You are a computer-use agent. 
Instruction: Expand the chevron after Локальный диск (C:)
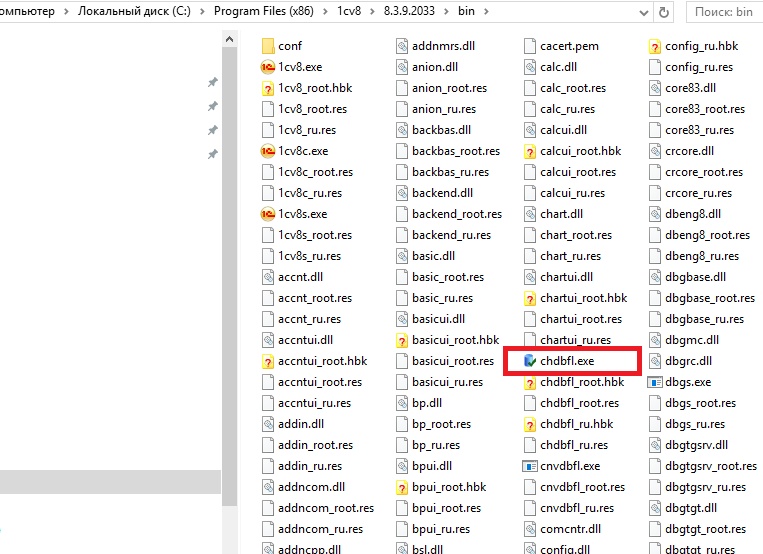pos(202,11)
